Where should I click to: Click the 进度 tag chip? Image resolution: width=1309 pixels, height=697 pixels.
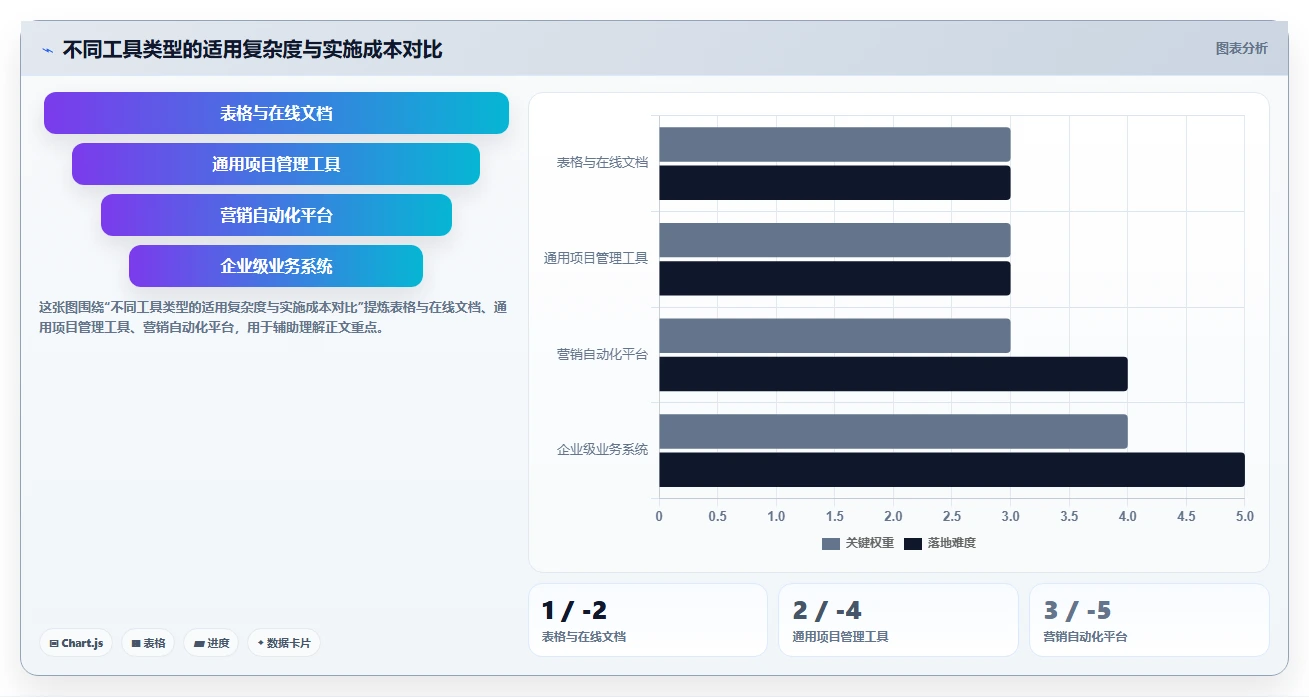[211, 643]
